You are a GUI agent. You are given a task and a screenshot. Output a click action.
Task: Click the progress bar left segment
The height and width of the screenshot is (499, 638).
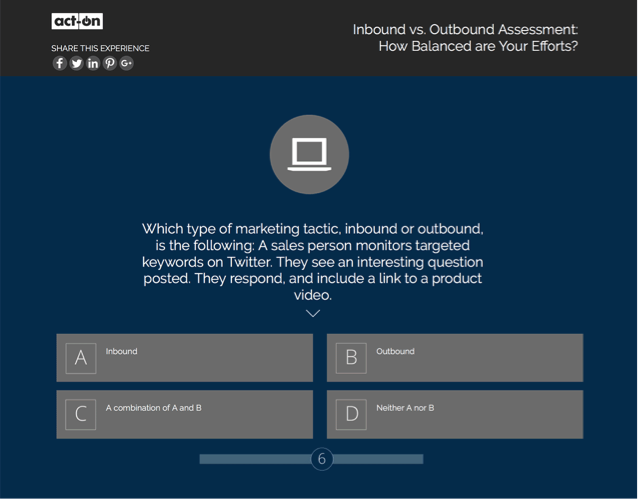pyautogui.click(x=254, y=459)
